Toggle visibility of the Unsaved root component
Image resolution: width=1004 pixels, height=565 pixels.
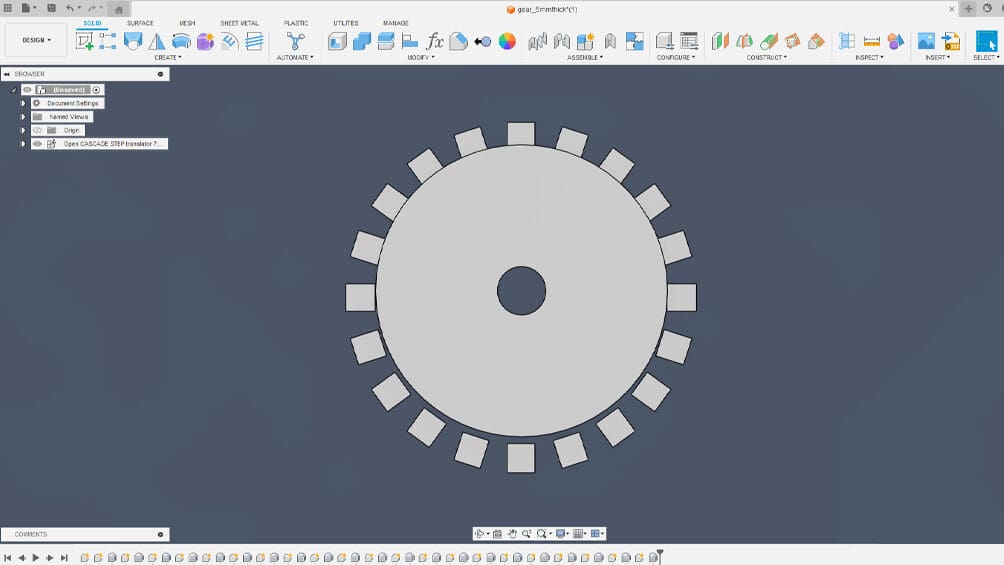27,90
